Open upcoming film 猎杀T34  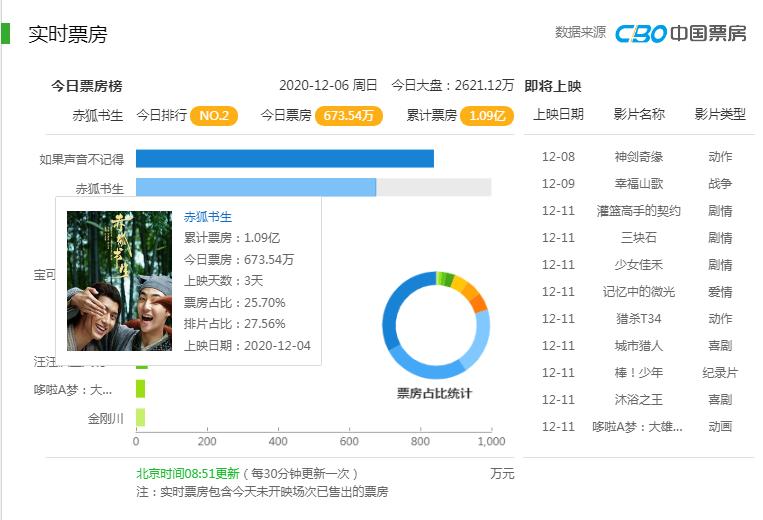(x=638, y=319)
